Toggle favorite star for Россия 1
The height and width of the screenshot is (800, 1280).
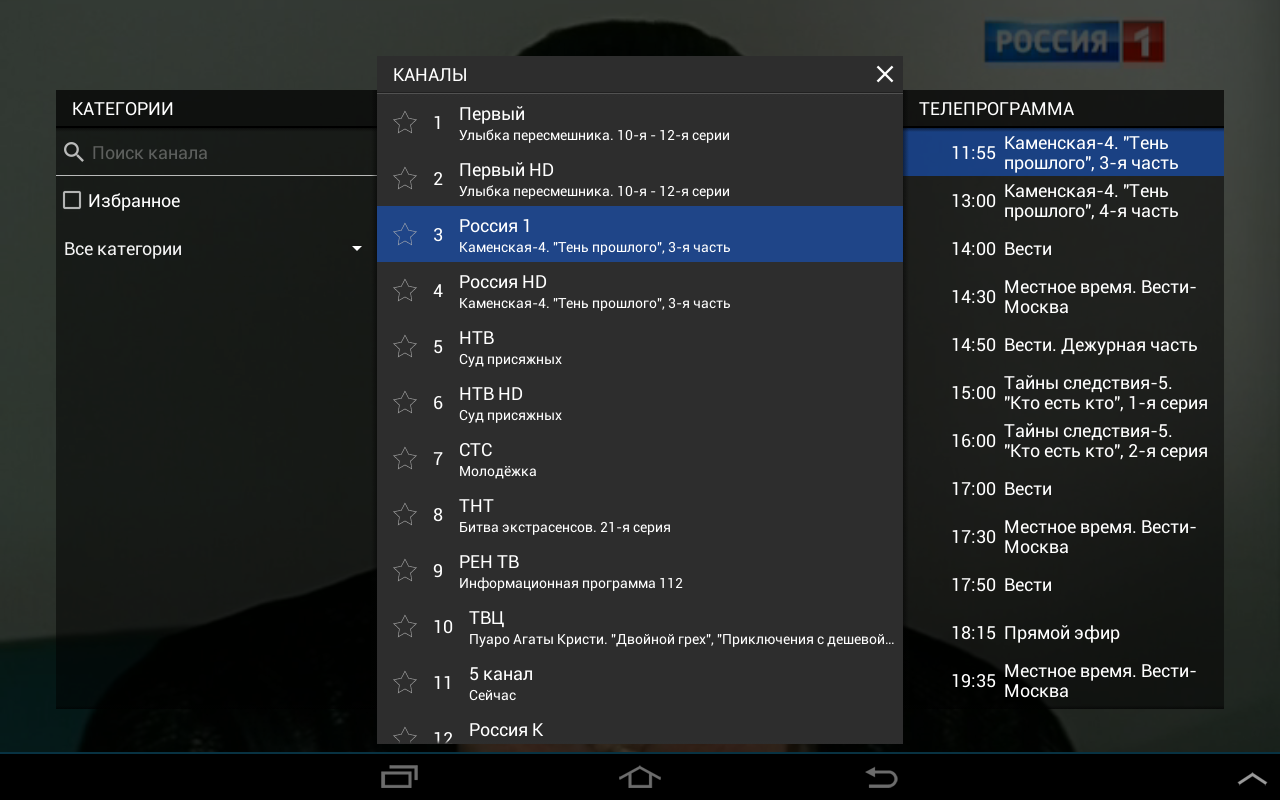pyautogui.click(x=405, y=234)
